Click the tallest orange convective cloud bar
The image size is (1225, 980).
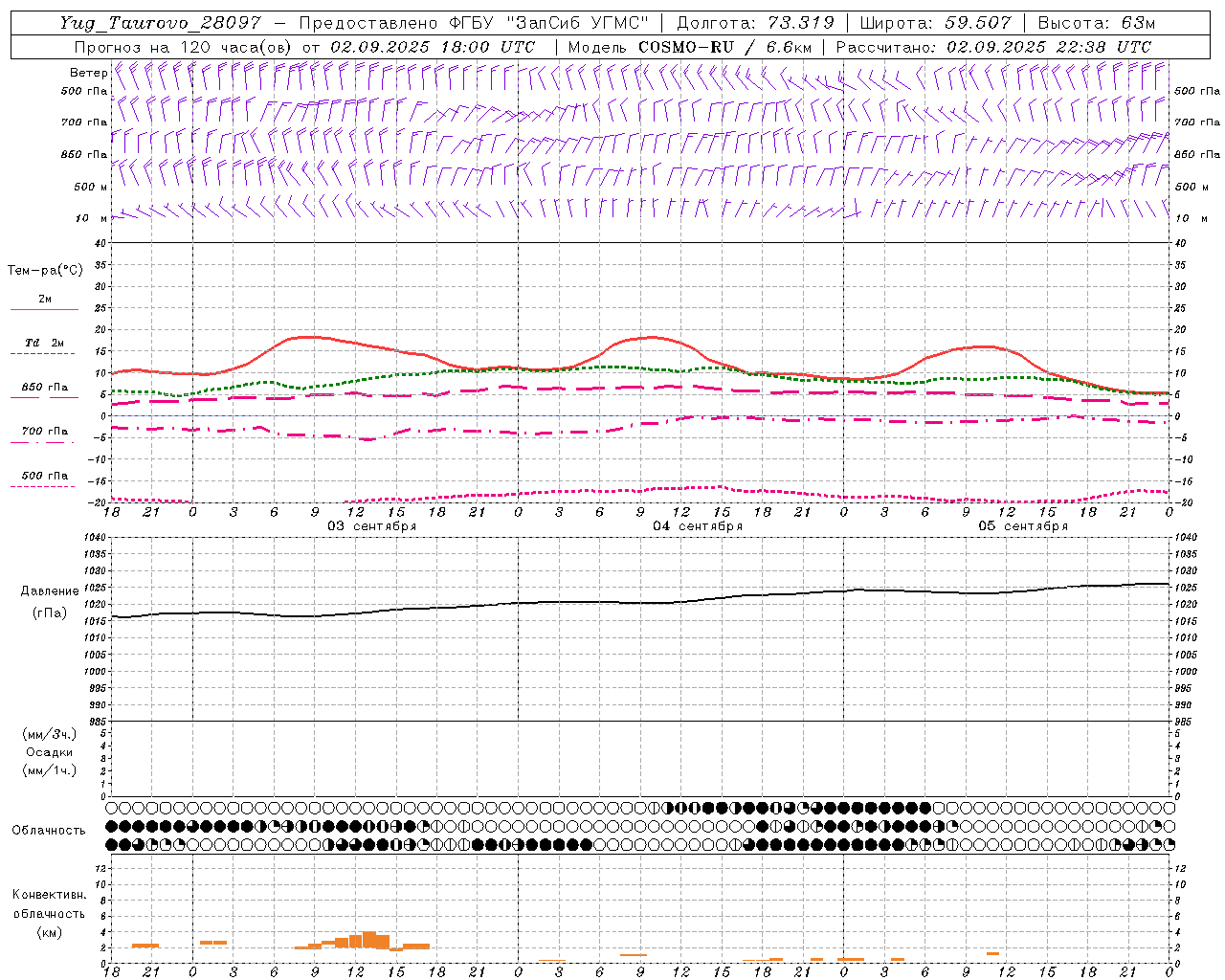click(x=368, y=940)
